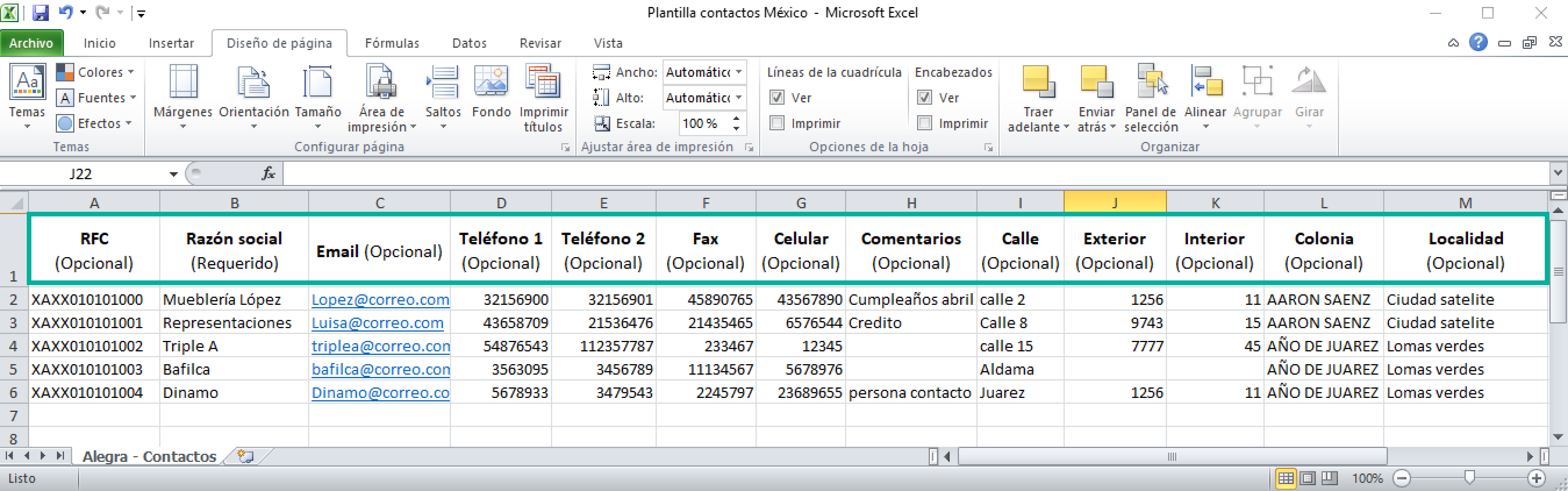Image resolution: width=1568 pixels, height=491 pixels.
Task: Switch to Page Break Preview view
Action: coord(1329,478)
